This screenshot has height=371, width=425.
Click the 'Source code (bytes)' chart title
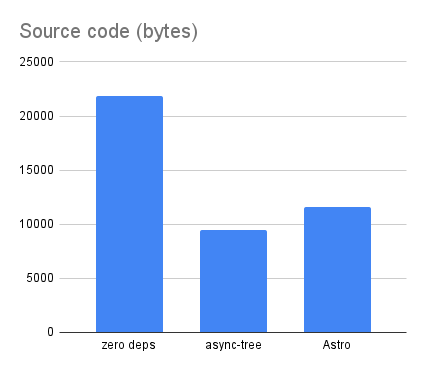click(109, 32)
